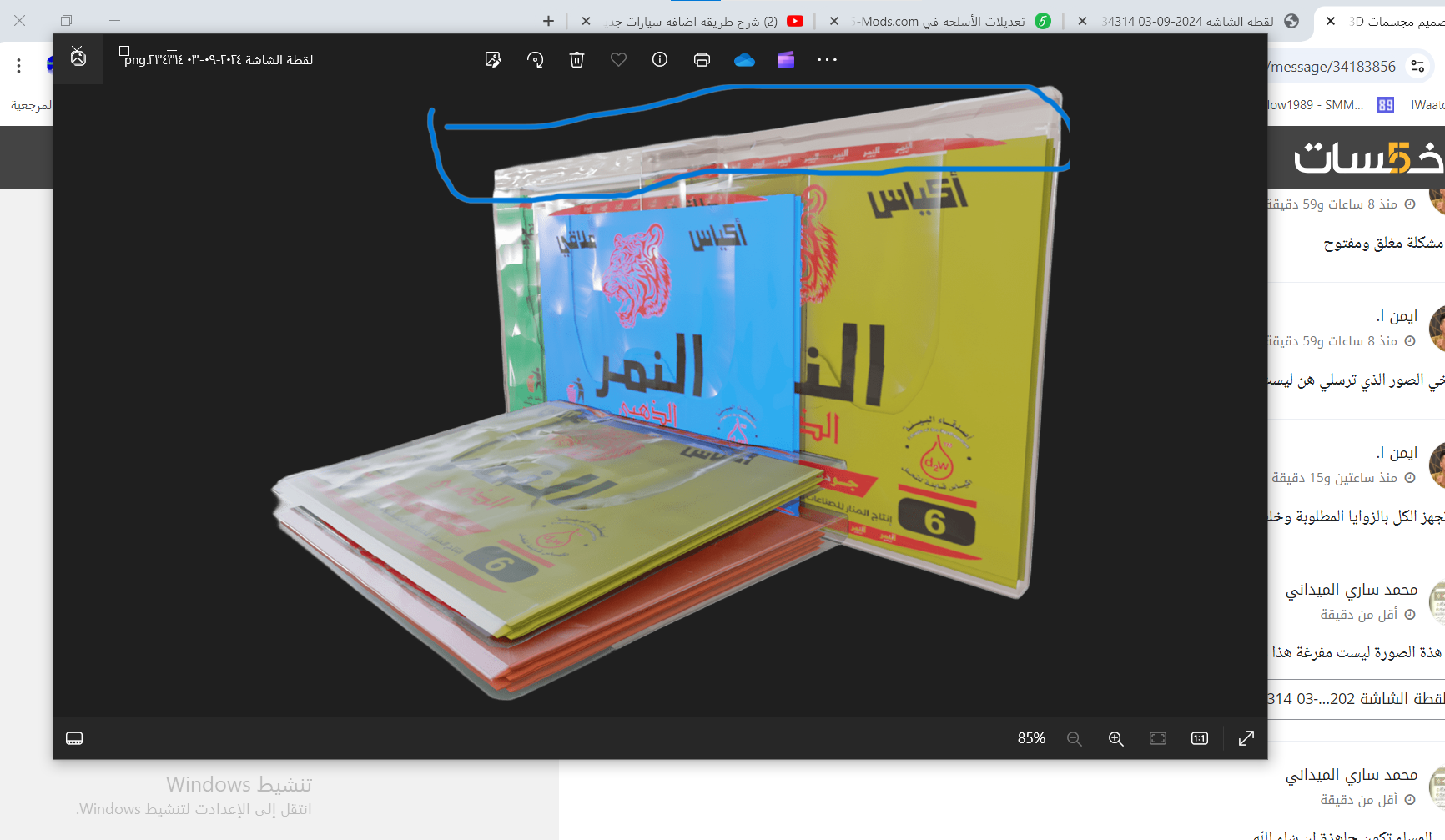Click the site settings icon in Chrome address bar

click(1417, 66)
